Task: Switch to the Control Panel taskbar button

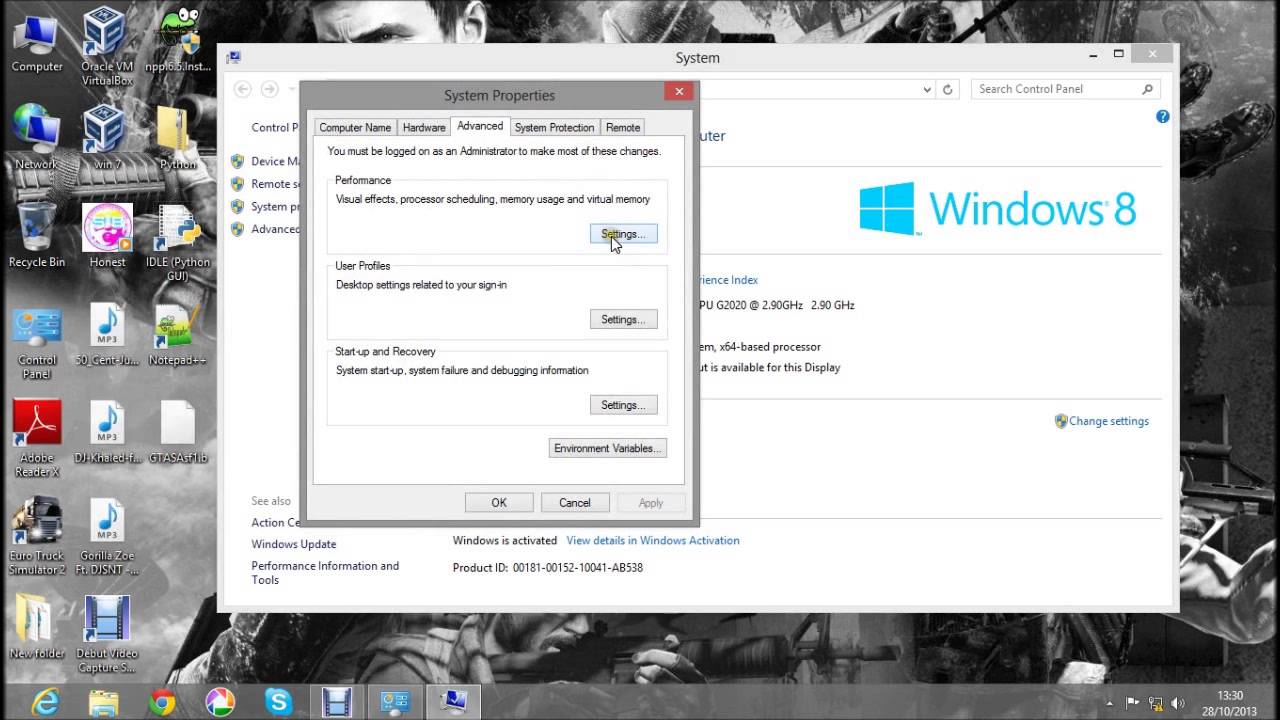Action: [x=395, y=701]
